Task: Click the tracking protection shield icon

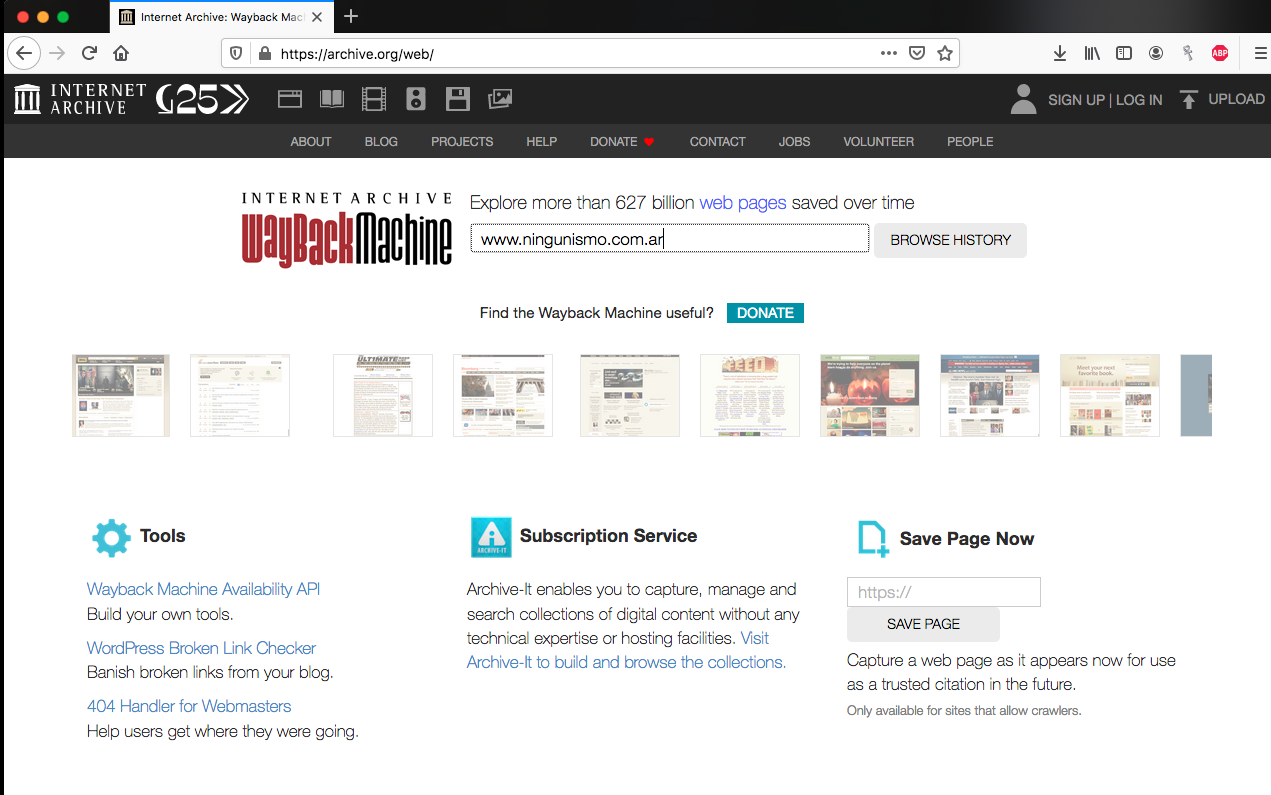Action: coord(237,54)
